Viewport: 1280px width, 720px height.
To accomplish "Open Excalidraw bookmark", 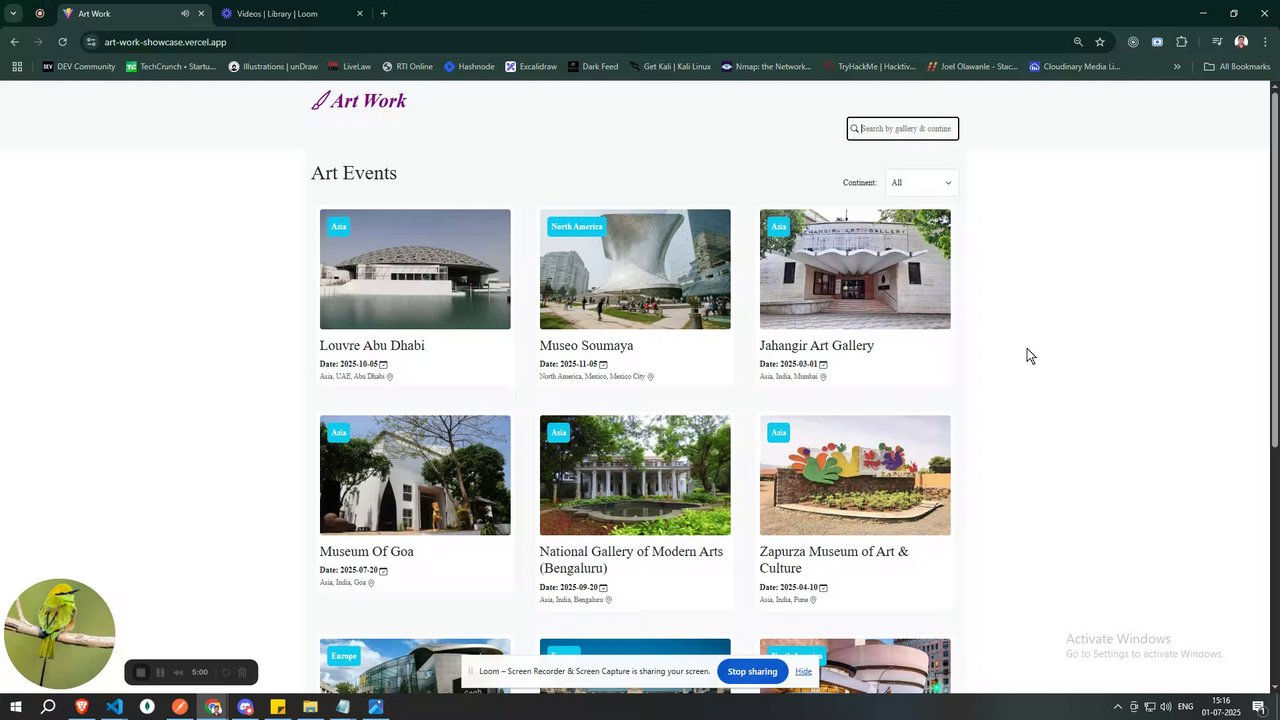I will (x=531, y=67).
